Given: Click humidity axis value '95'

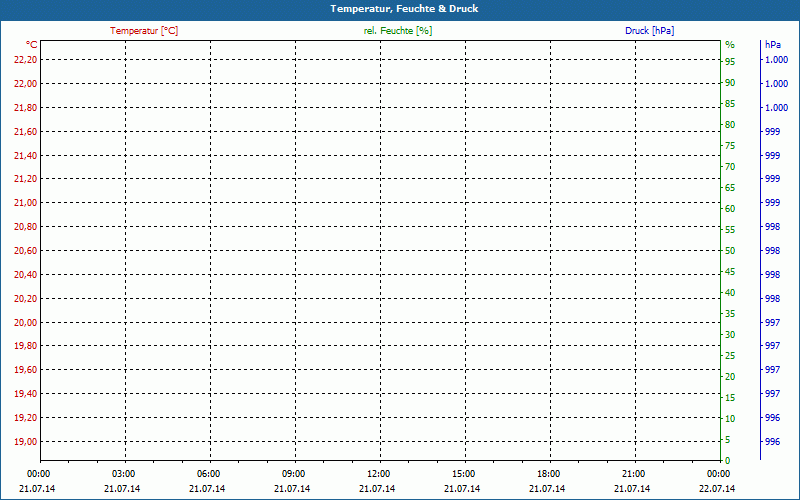Looking at the screenshot, I should (730, 62).
